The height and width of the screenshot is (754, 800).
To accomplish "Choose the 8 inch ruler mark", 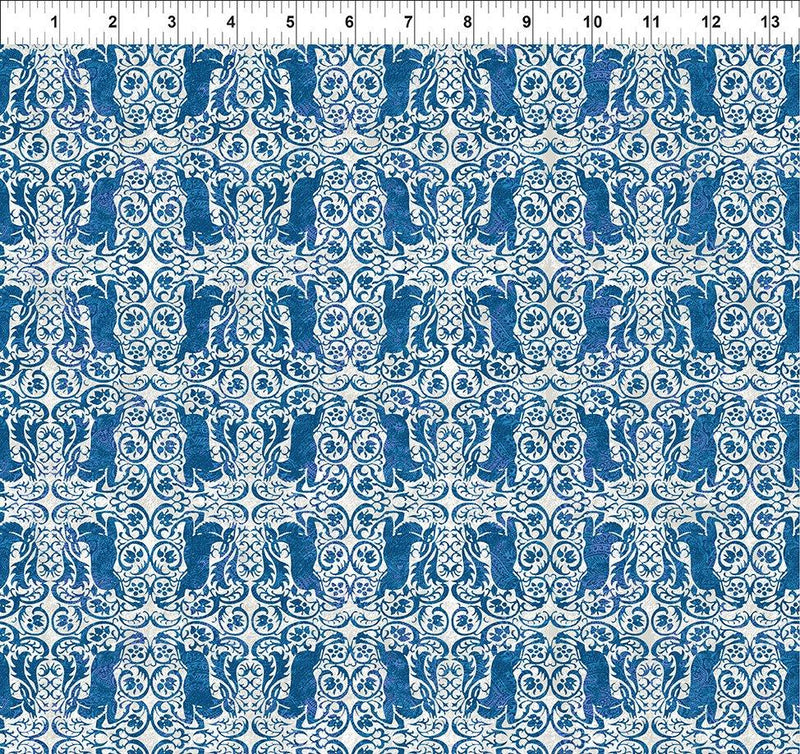I will 467,21.
